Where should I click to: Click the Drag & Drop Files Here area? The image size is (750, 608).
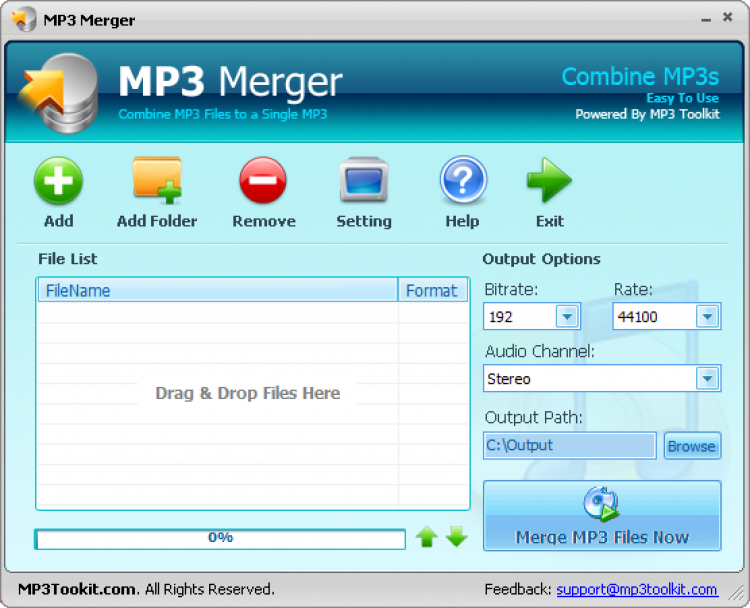[x=248, y=393]
